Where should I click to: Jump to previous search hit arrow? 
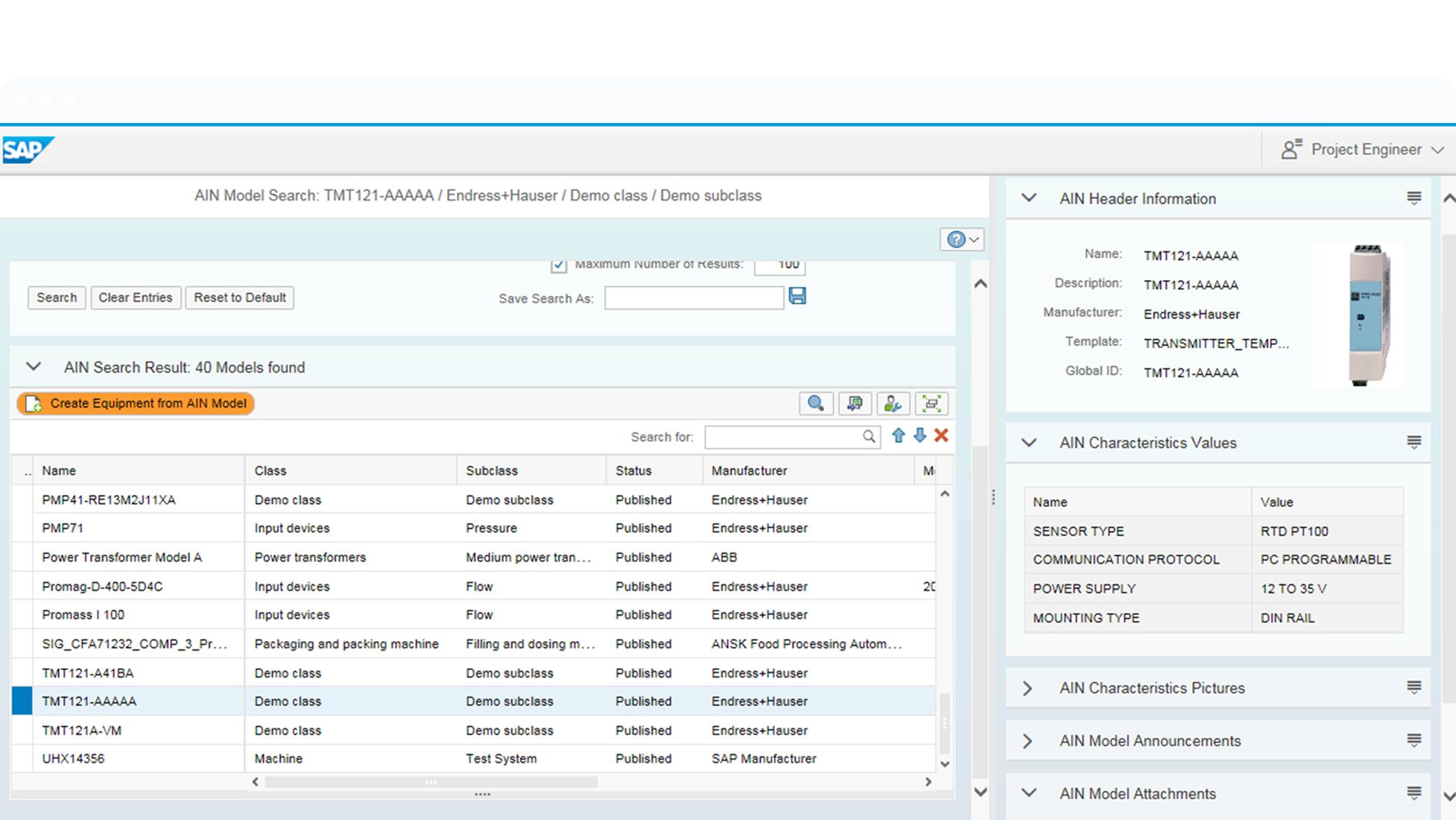899,436
